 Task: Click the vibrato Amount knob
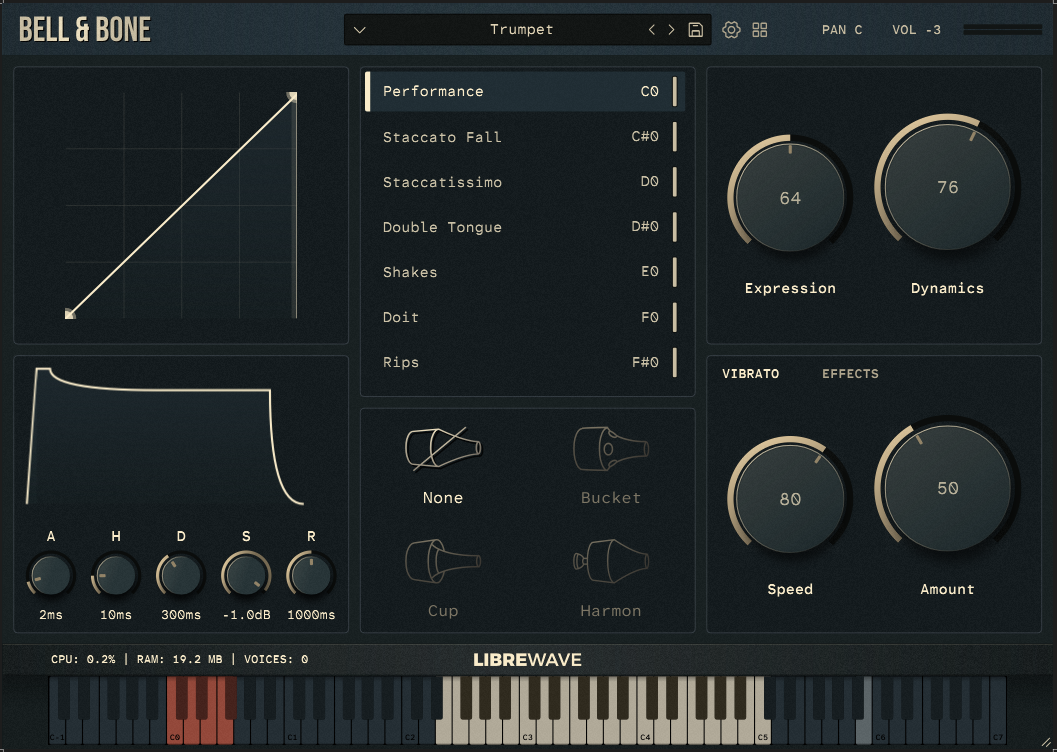point(947,488)
